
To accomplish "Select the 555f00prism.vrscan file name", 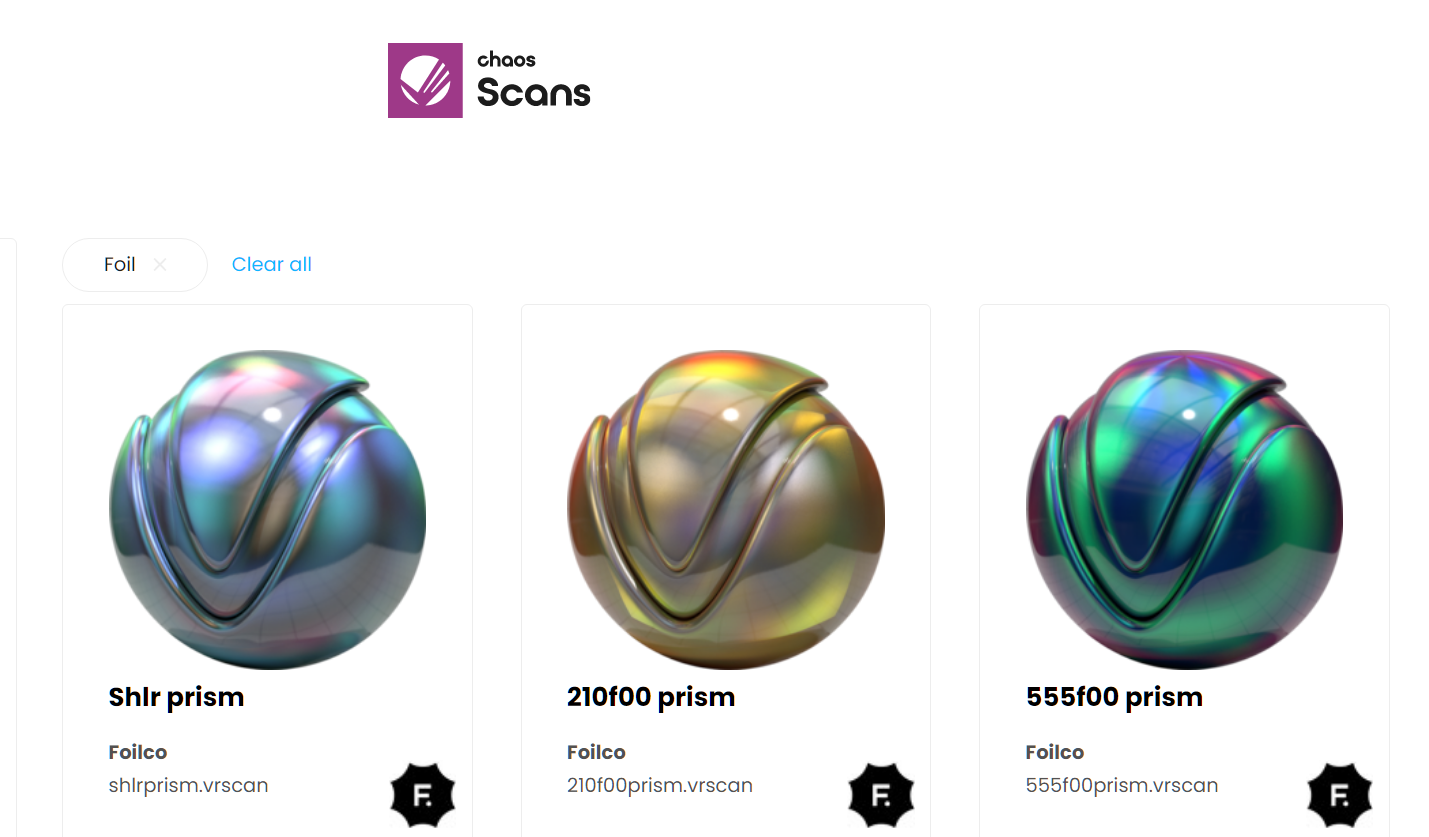I will [1122, 785].
